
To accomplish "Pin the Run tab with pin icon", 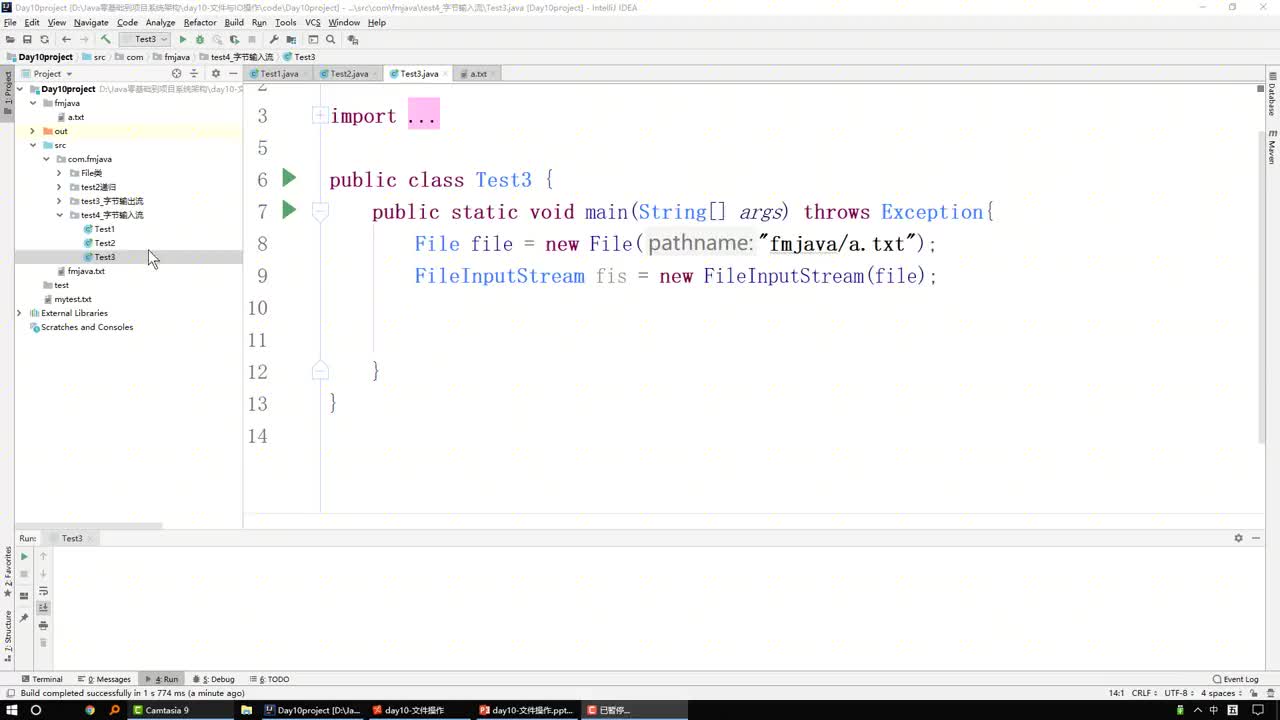I will click(x=24, y=618).
